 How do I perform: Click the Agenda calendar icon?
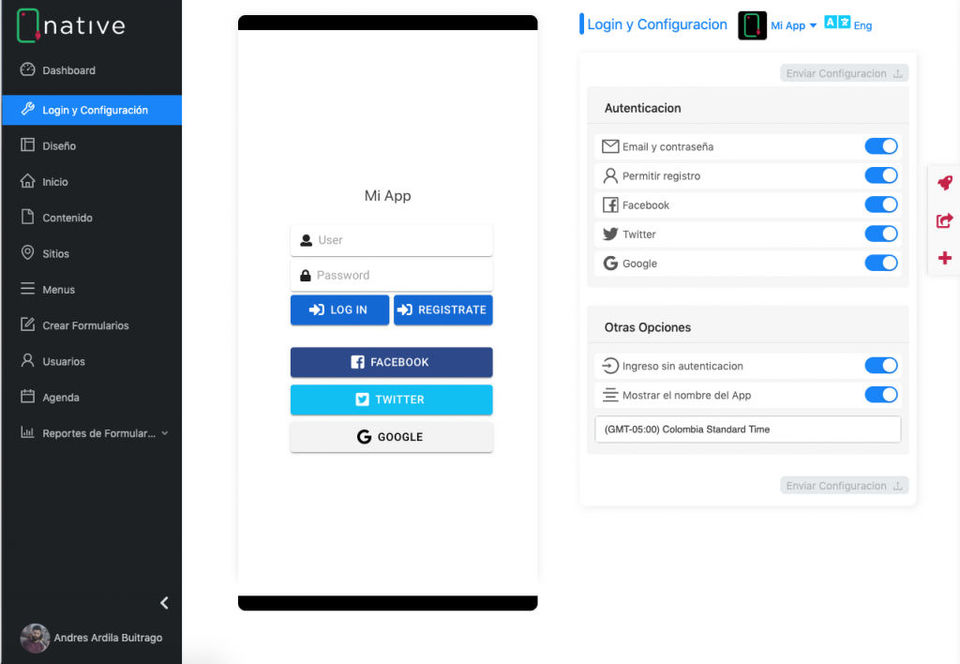pyautogui.click(x=28, y=396)
